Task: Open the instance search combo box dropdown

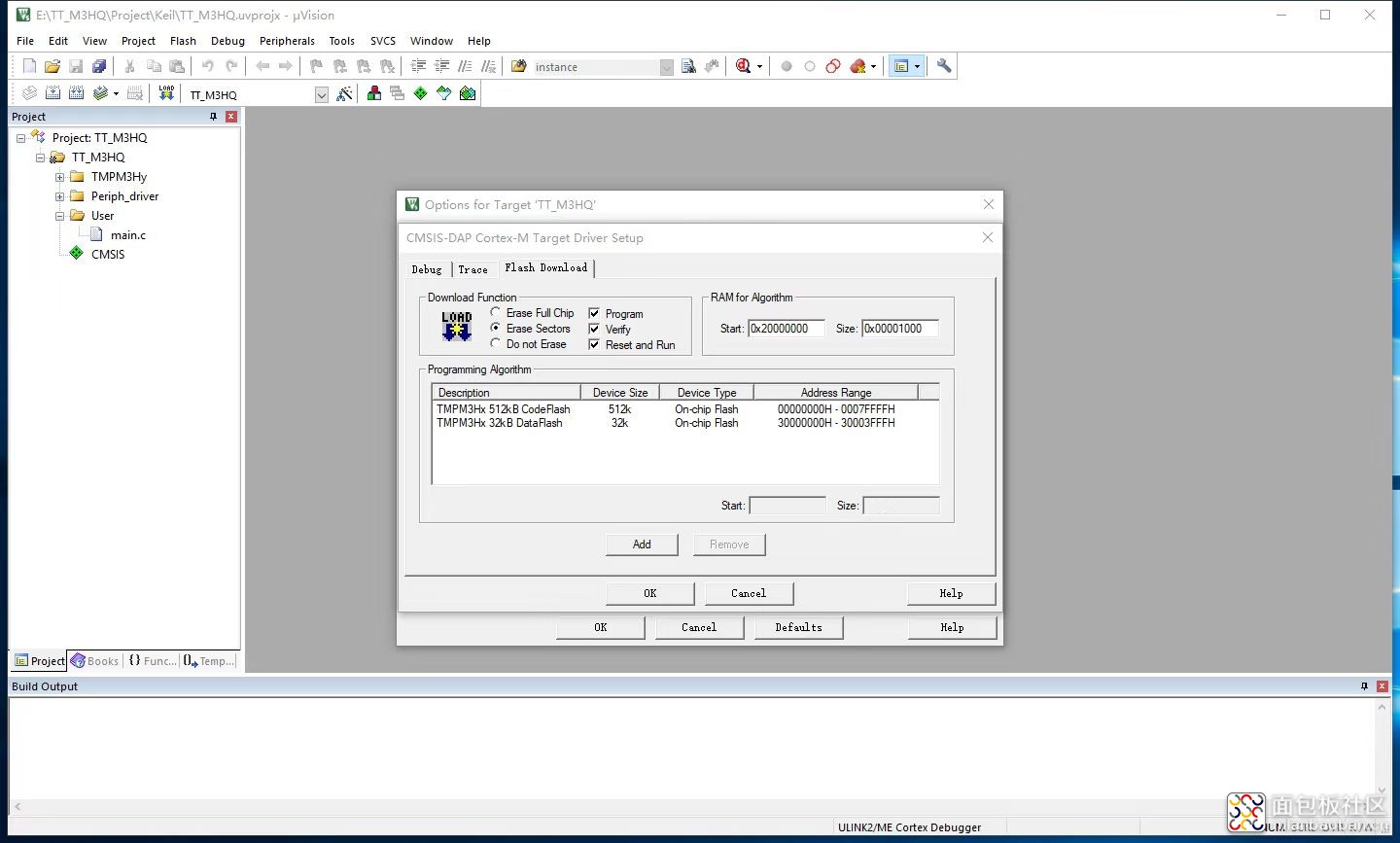Action: coord(666,67)
